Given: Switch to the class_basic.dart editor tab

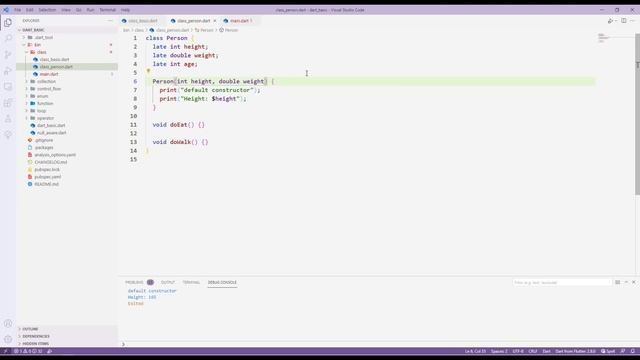Looking at the screenshot, I should point(143,21).
